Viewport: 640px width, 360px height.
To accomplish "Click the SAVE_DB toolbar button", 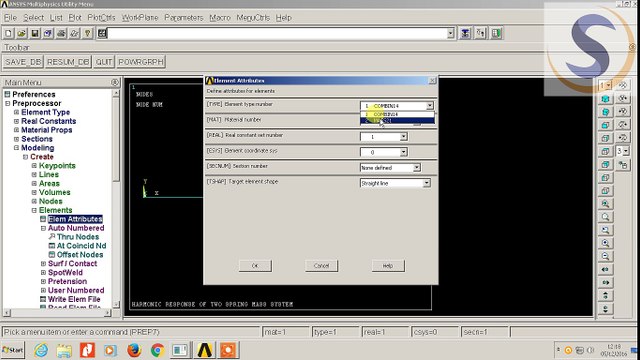I will pyautogui.click(x=23, y=62).
